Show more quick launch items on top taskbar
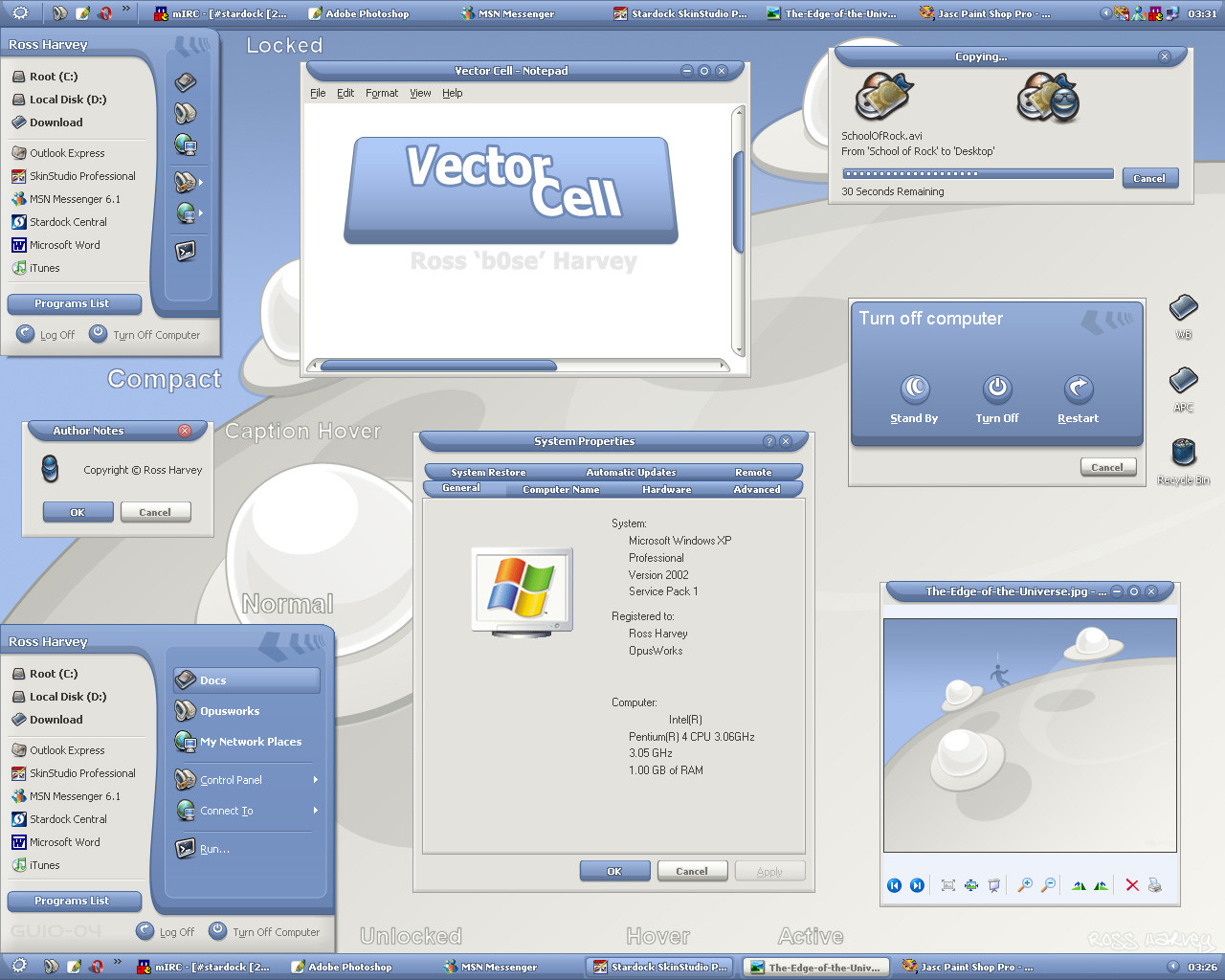The height and width of the screenshot is (980, 1225). coord(125,9)
